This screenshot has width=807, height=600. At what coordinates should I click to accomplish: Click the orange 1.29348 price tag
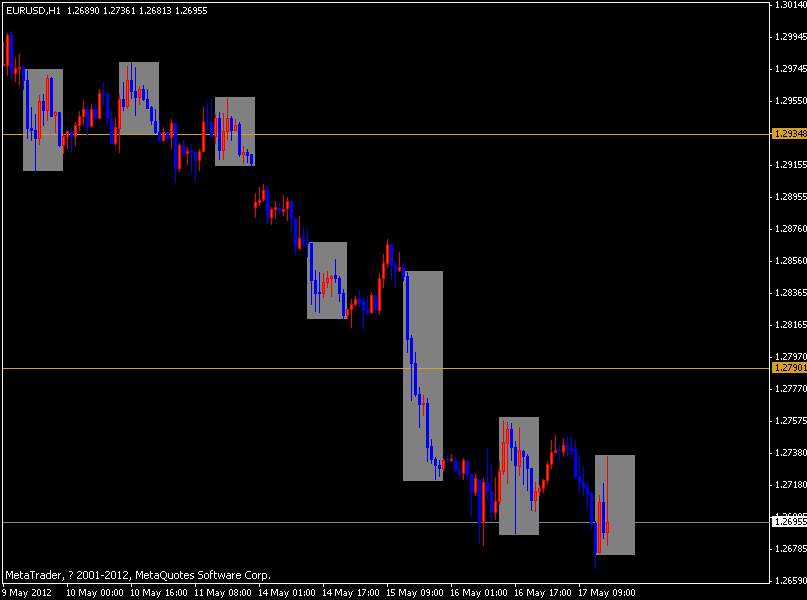coord(790,134)
